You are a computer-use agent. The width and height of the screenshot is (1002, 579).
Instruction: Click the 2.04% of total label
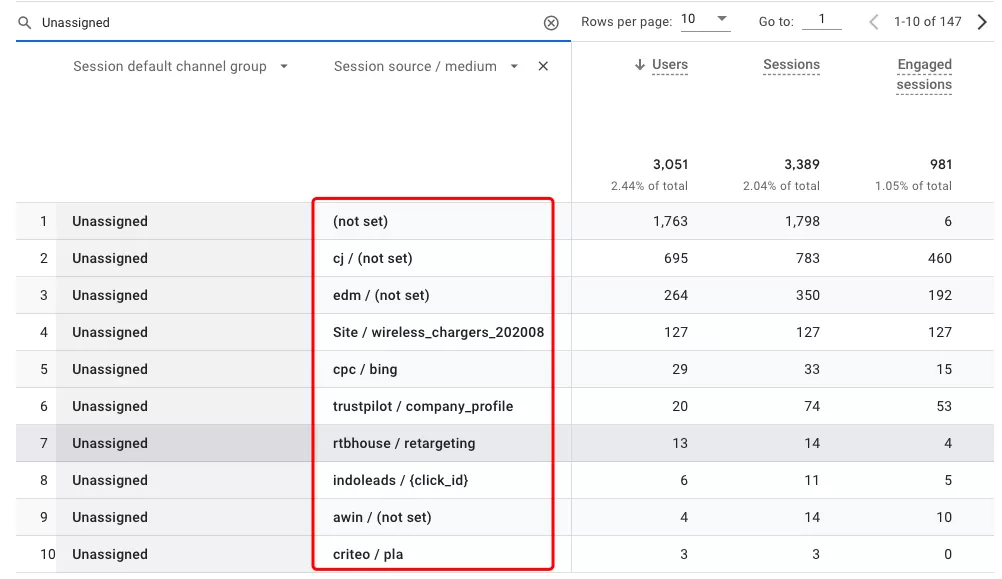pos(781,186)
